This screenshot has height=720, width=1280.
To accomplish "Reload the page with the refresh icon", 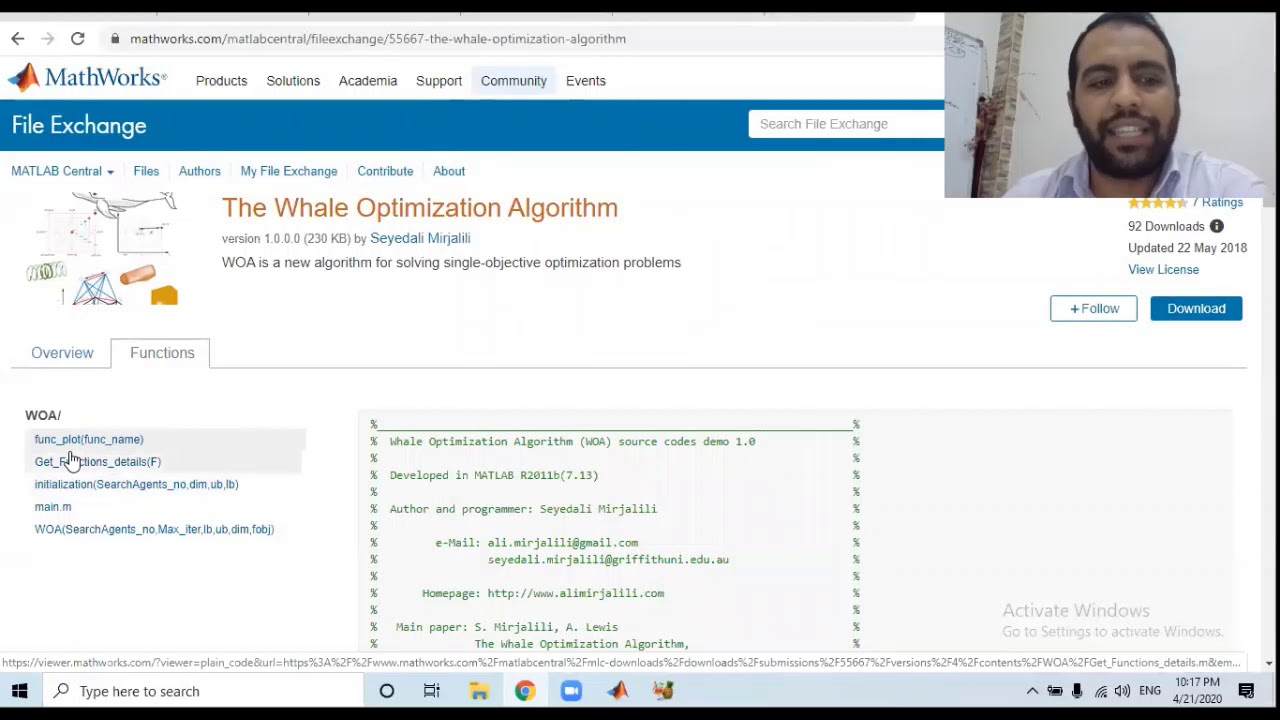I will coord(77,39).
